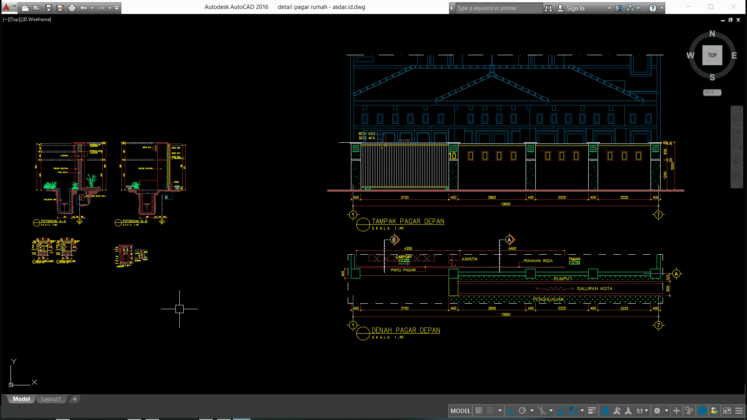
Task: Click the E compass label on ViewCube
Action: click(x=734, y=56)
